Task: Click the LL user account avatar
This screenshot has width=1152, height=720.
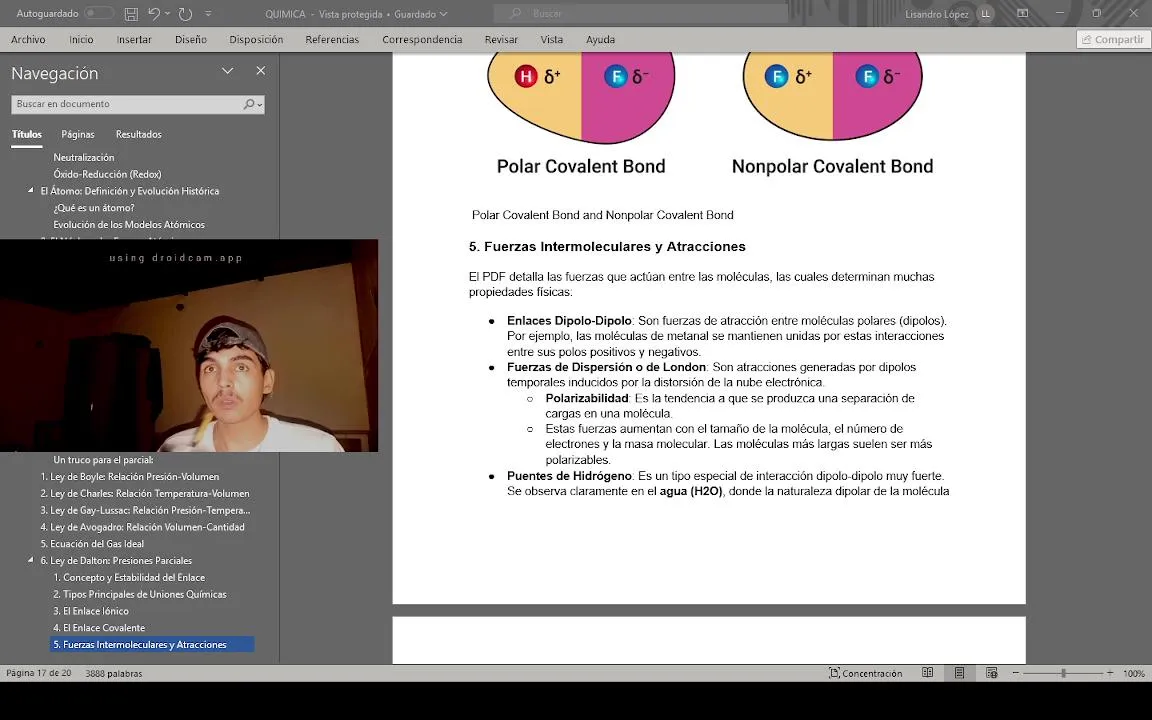Action: point(985,14)
